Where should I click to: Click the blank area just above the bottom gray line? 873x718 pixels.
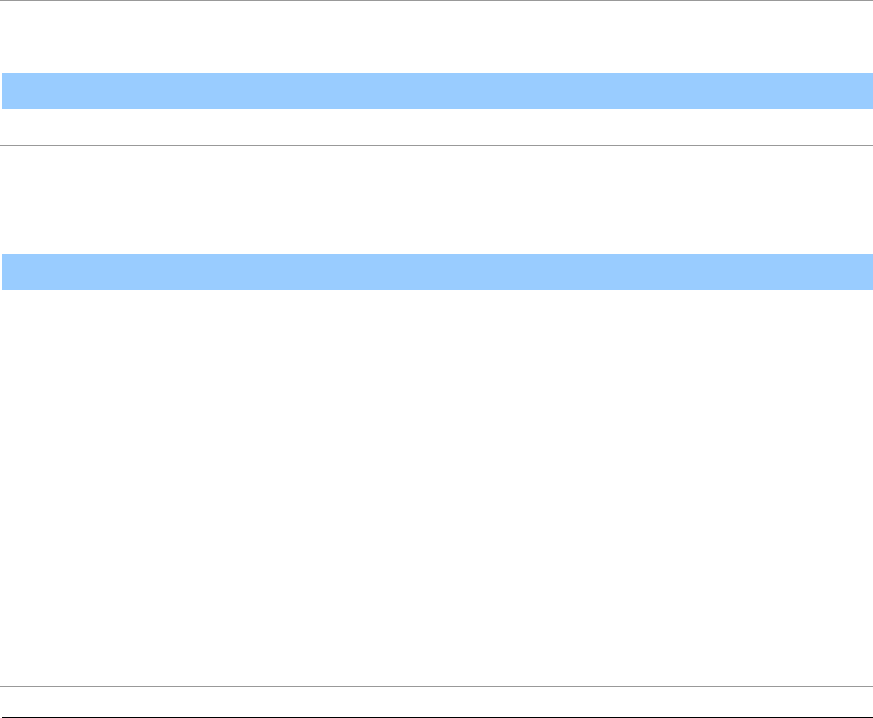pos(436,670)
